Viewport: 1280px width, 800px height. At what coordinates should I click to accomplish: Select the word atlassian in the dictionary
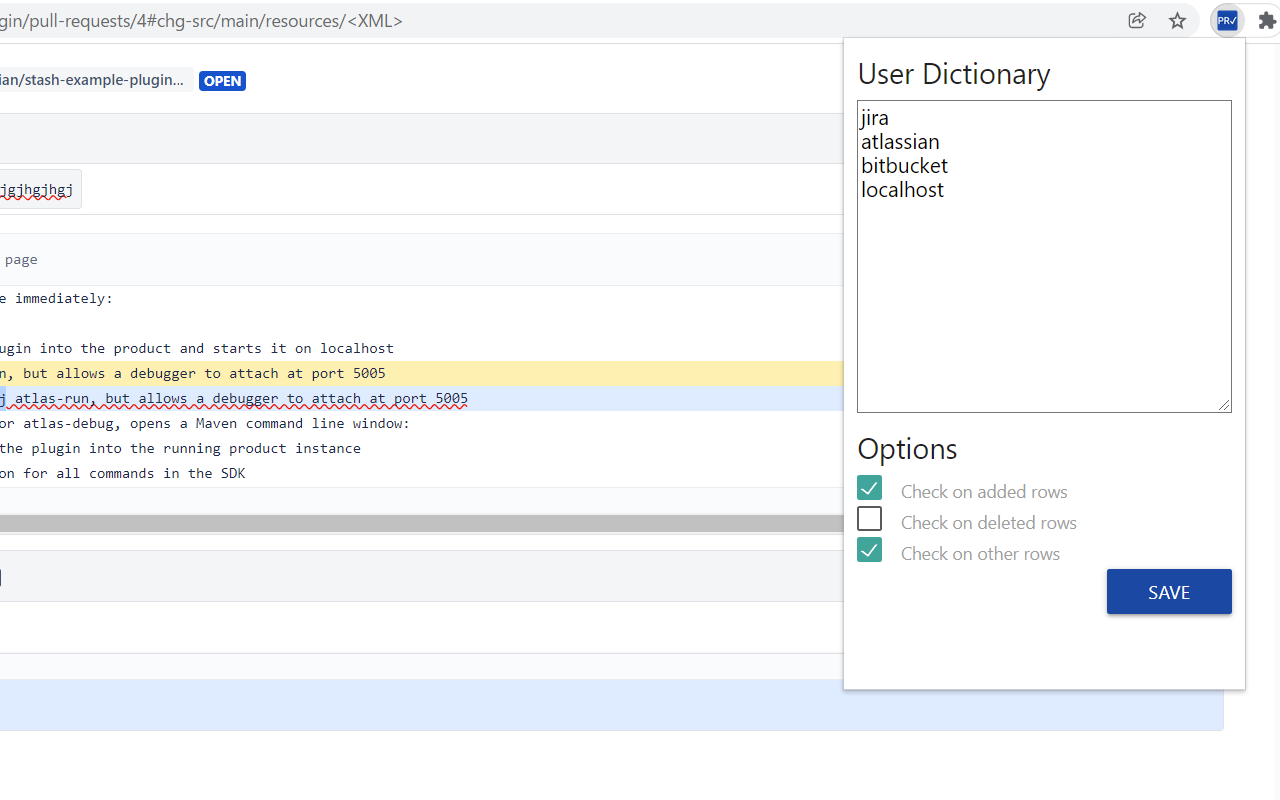tap(900, 141)
